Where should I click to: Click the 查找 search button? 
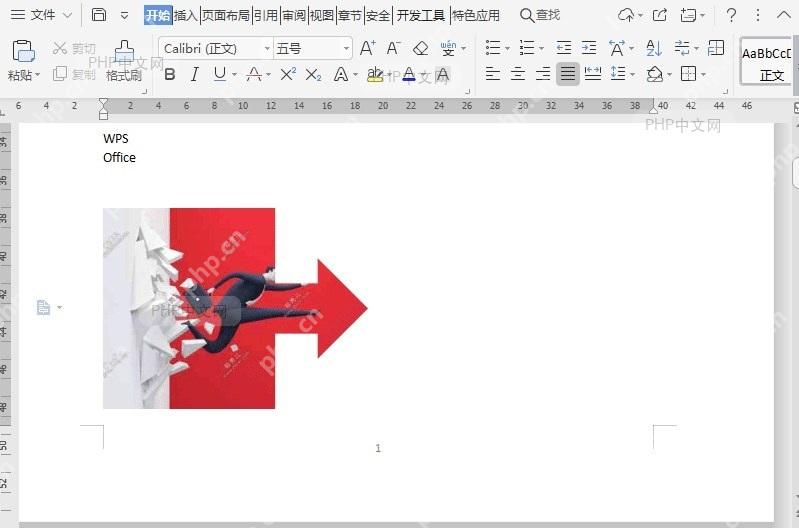(540, 15)
